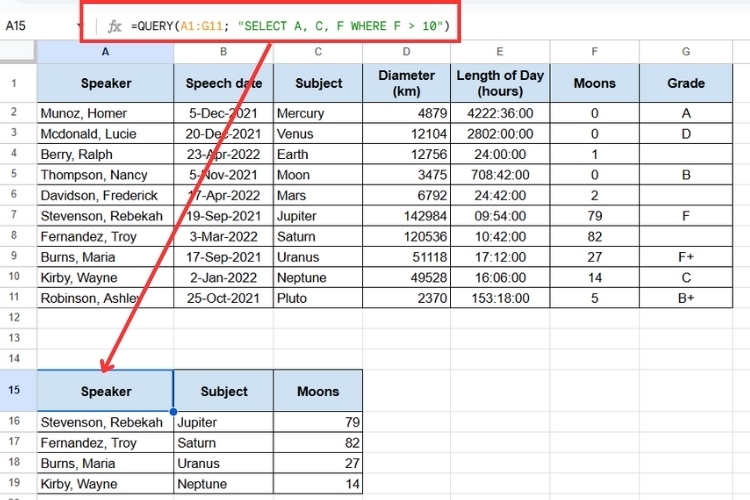Click the date cell 3-Mar-2022

click(x=223, y=237)
